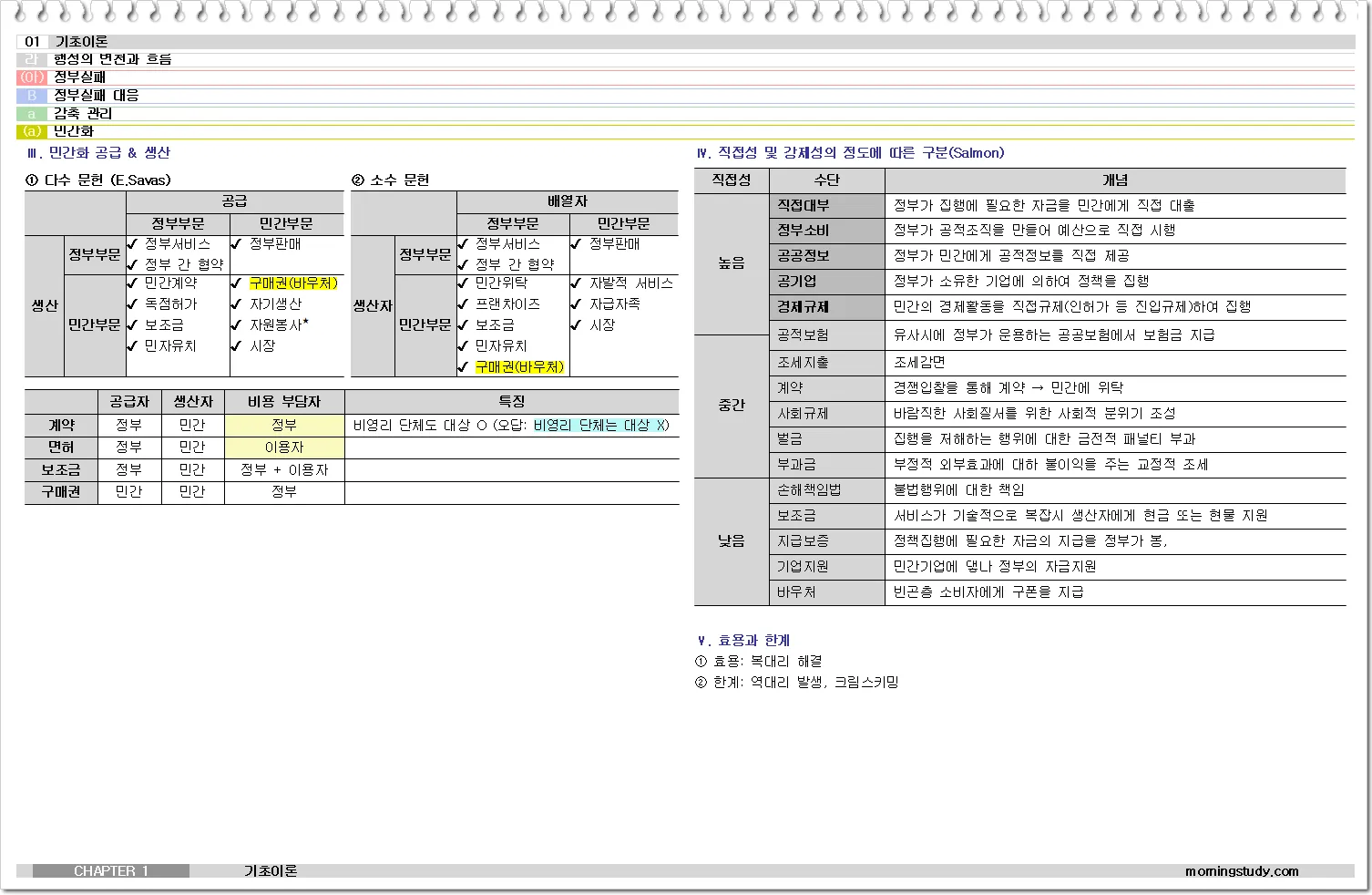Click '낮음' directness level cell

(x=732, y=541)
